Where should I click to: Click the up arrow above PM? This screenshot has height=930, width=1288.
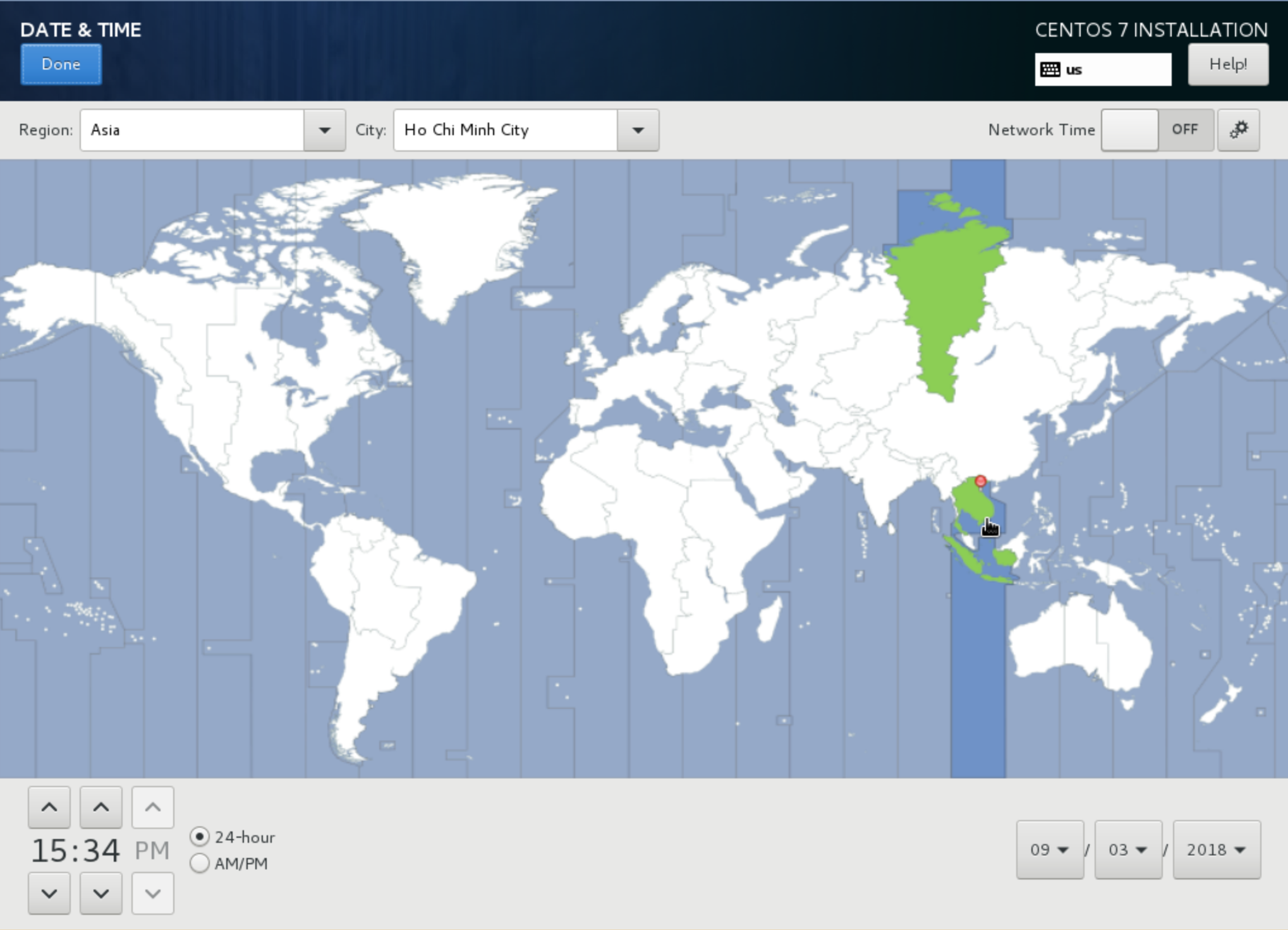153,807
